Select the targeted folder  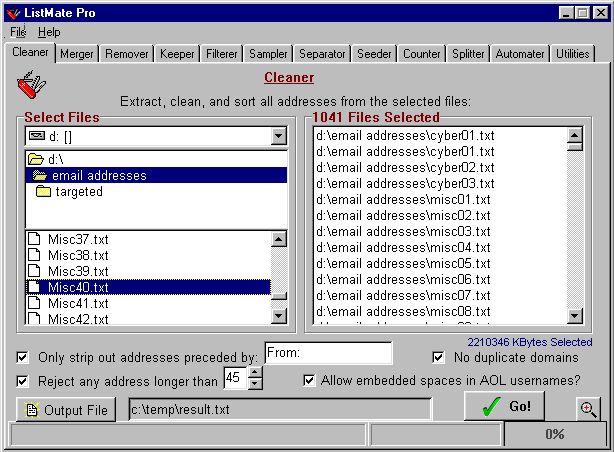point(156,191)
